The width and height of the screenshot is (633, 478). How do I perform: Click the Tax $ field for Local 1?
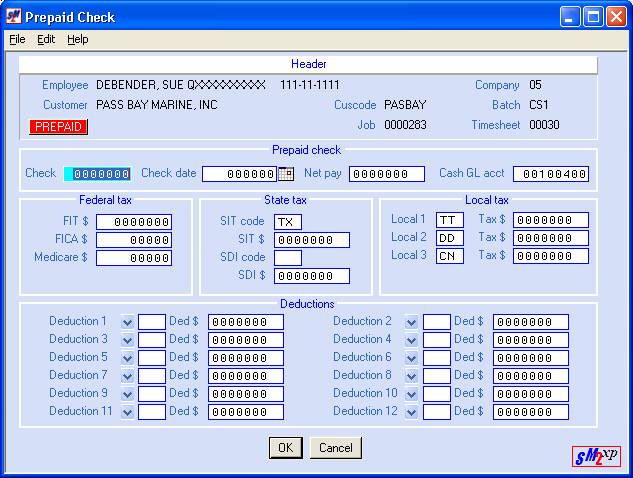pyautogui.click(x=551, y=220)
